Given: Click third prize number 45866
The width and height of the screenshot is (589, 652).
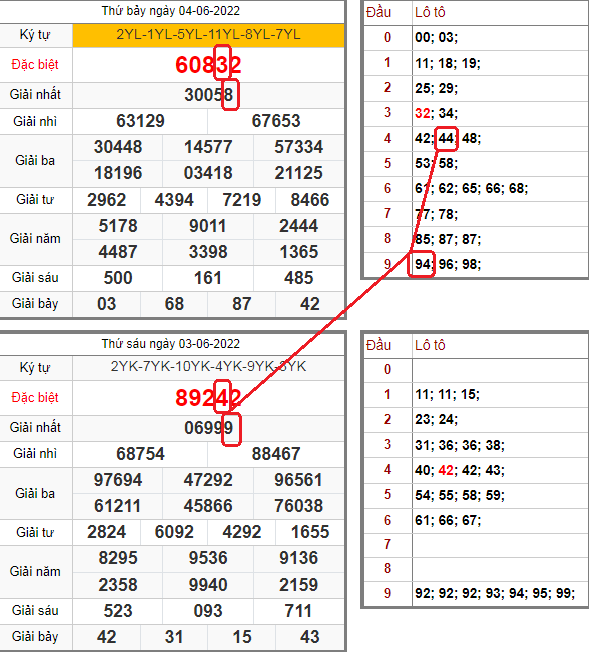Looking at the screenshot, I should point(208,506).
